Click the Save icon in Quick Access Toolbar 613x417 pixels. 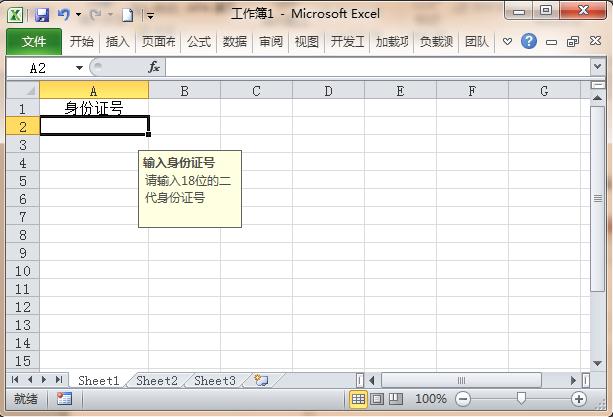coord(42,15)
